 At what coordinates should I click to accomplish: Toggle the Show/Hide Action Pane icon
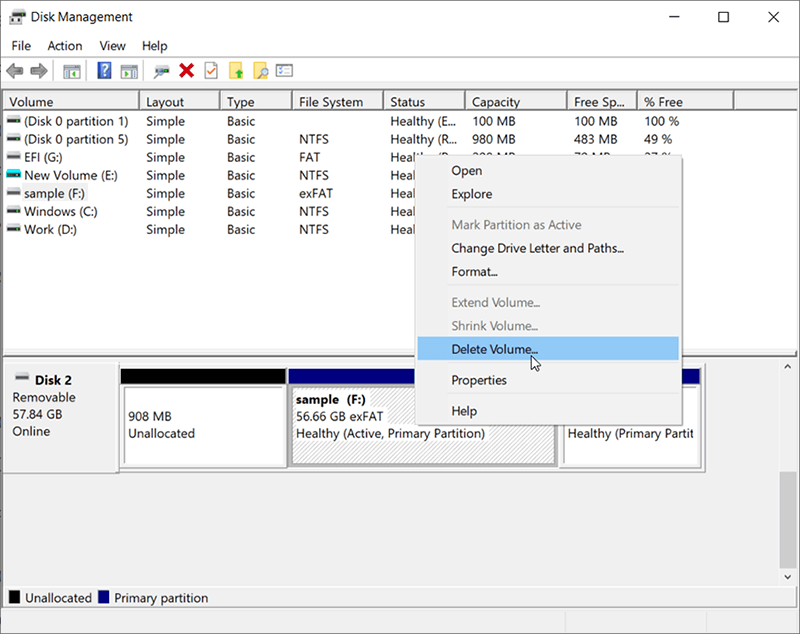coord(128,70)
